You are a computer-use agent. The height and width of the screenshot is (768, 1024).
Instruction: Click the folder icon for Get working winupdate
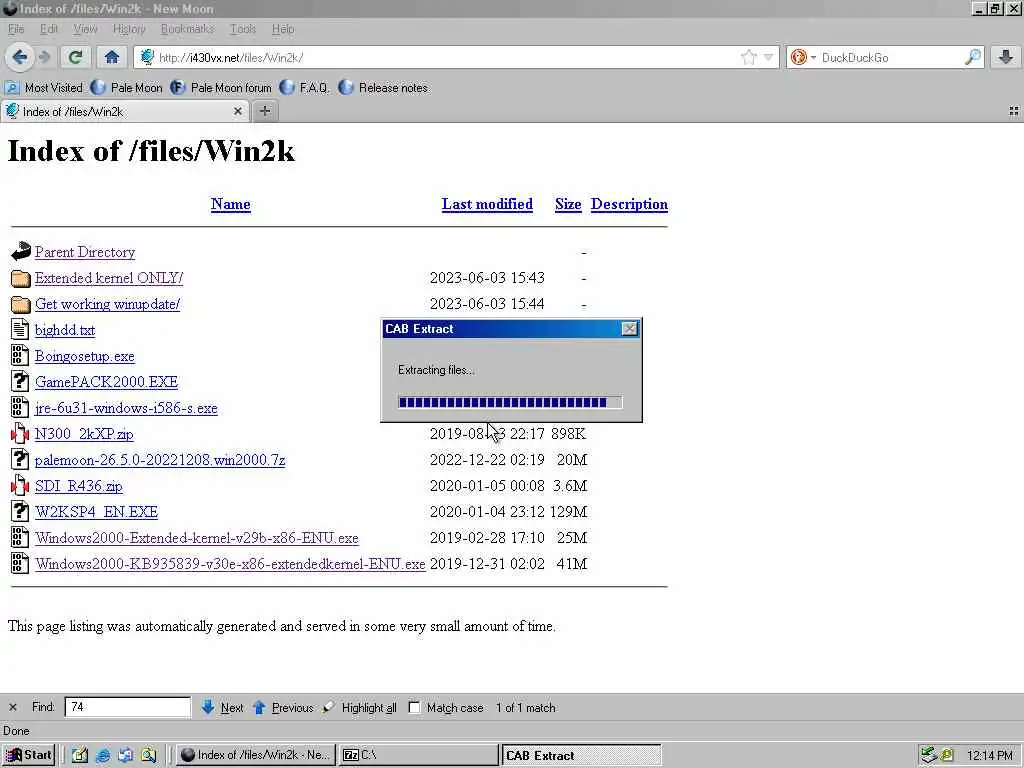click(x=20, y=304)
